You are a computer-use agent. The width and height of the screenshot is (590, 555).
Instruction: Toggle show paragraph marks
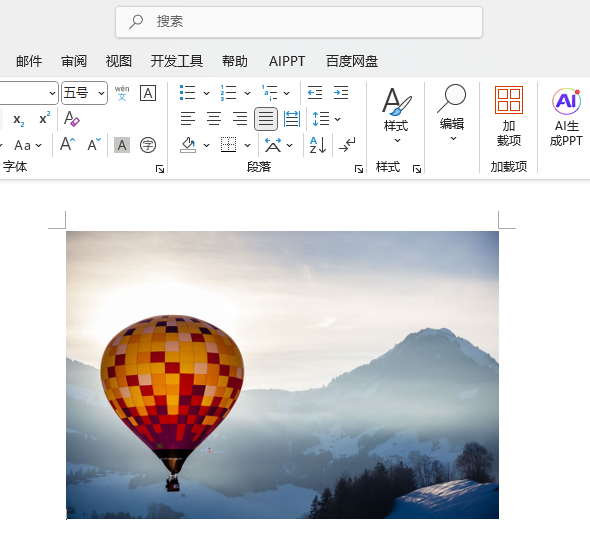pyautogui.click(x=347, y=145)
